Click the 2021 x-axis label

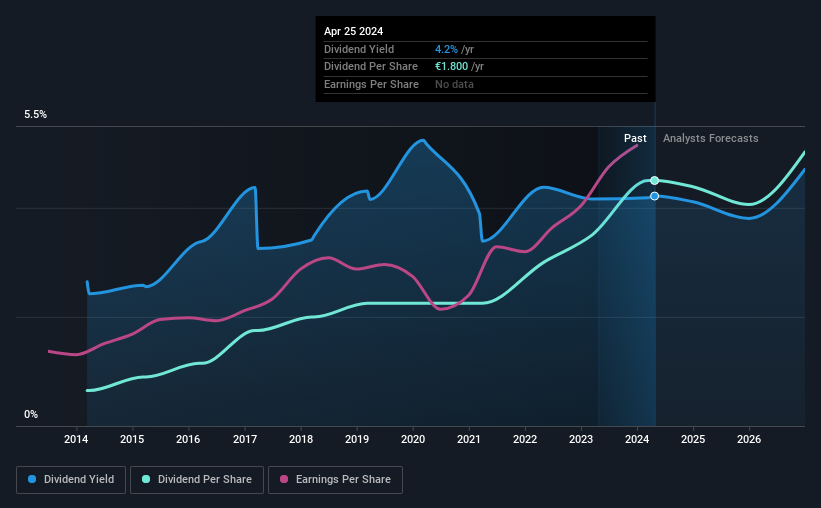[469, 439]
